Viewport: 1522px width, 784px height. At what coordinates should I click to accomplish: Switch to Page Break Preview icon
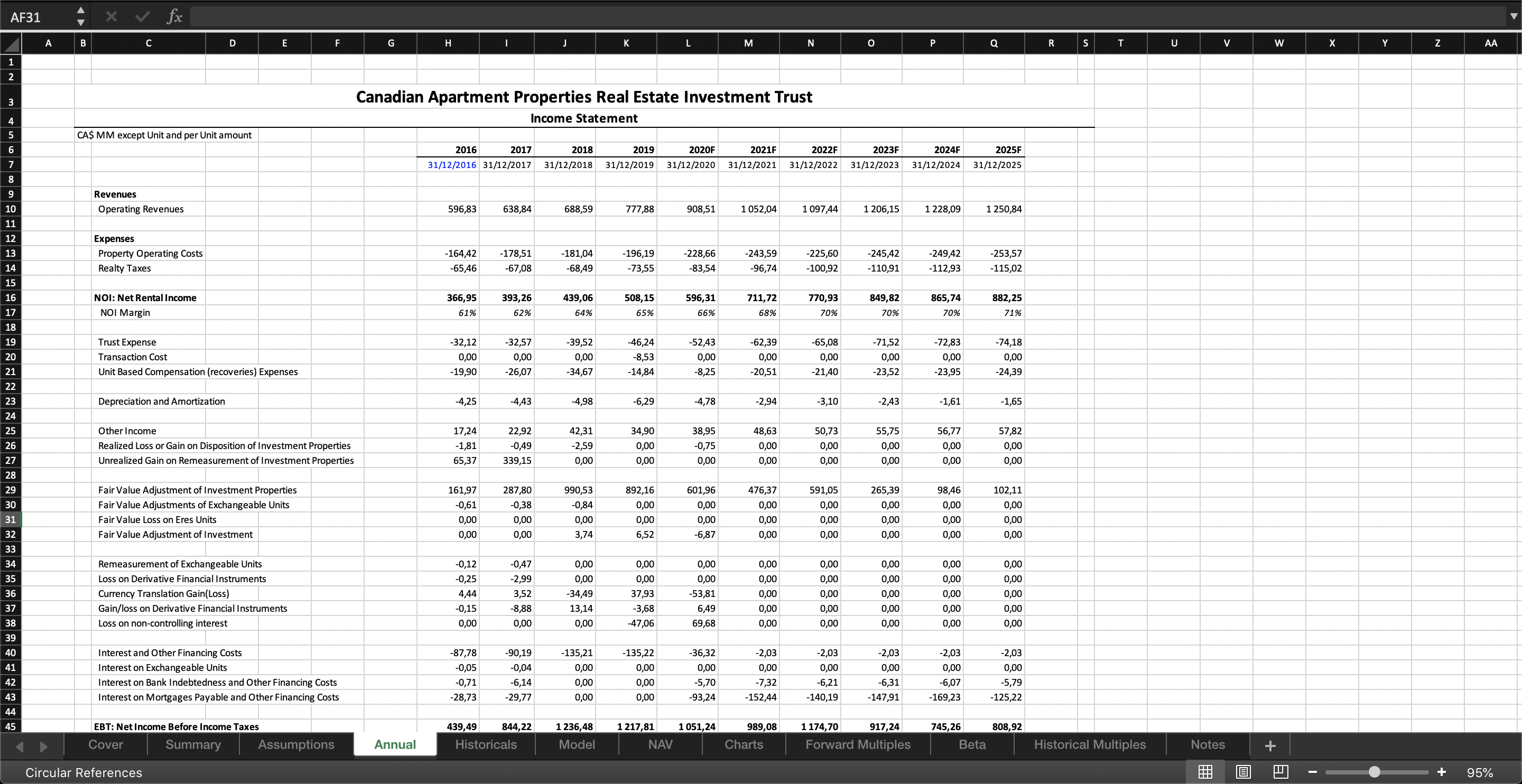click(1280, 772)
